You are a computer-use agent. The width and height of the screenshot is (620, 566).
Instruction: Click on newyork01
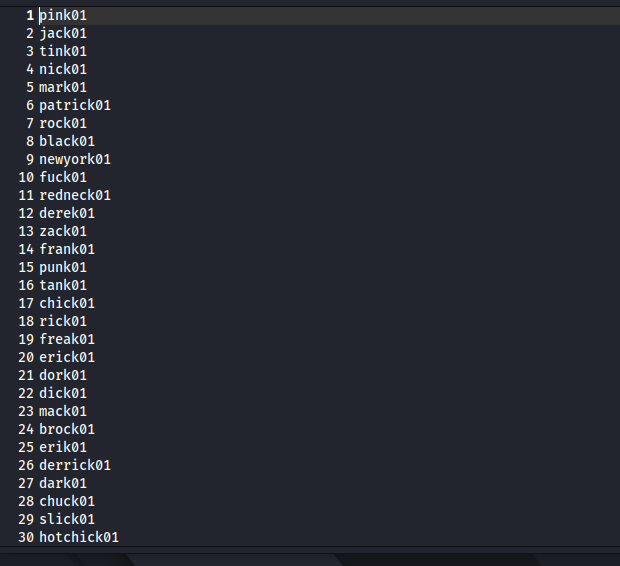click(x=75, y=159)
